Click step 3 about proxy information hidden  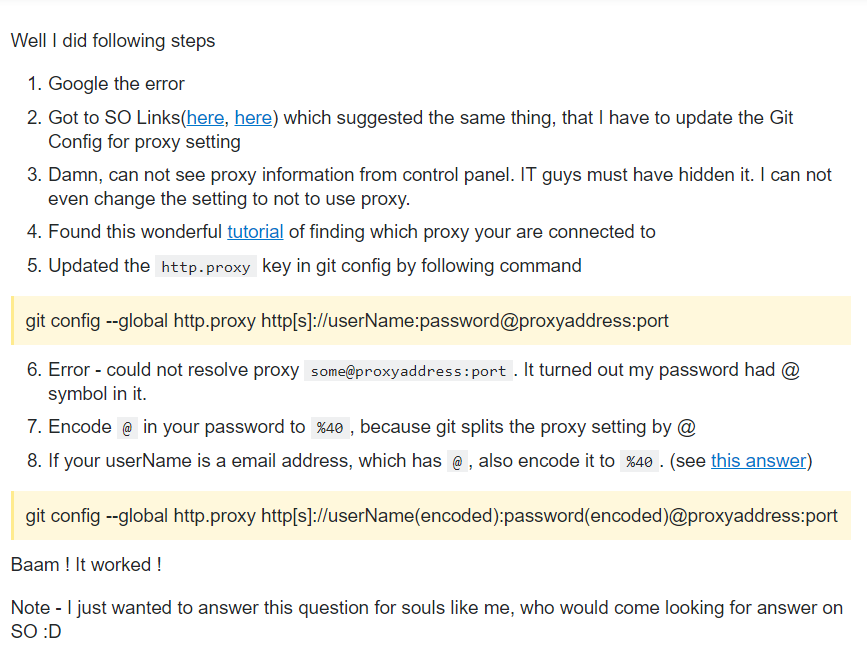[x=440, y=187]
